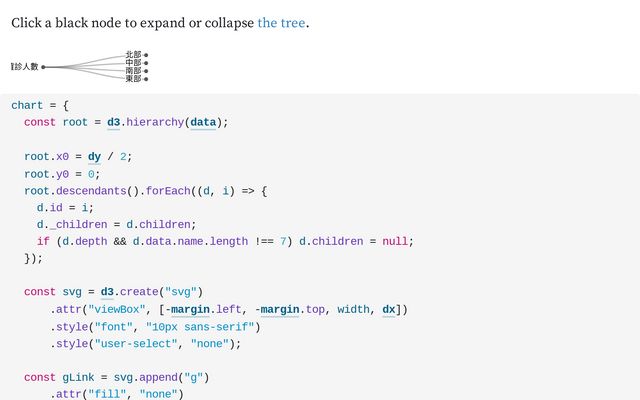Click the 'width' identifier in viewBox line

356,309
